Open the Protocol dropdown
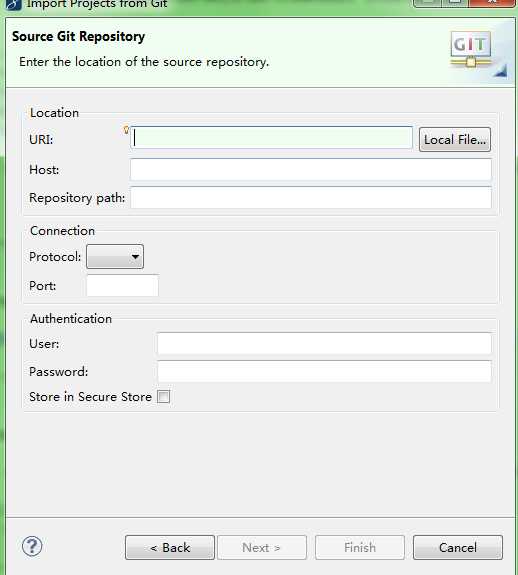 115,257
